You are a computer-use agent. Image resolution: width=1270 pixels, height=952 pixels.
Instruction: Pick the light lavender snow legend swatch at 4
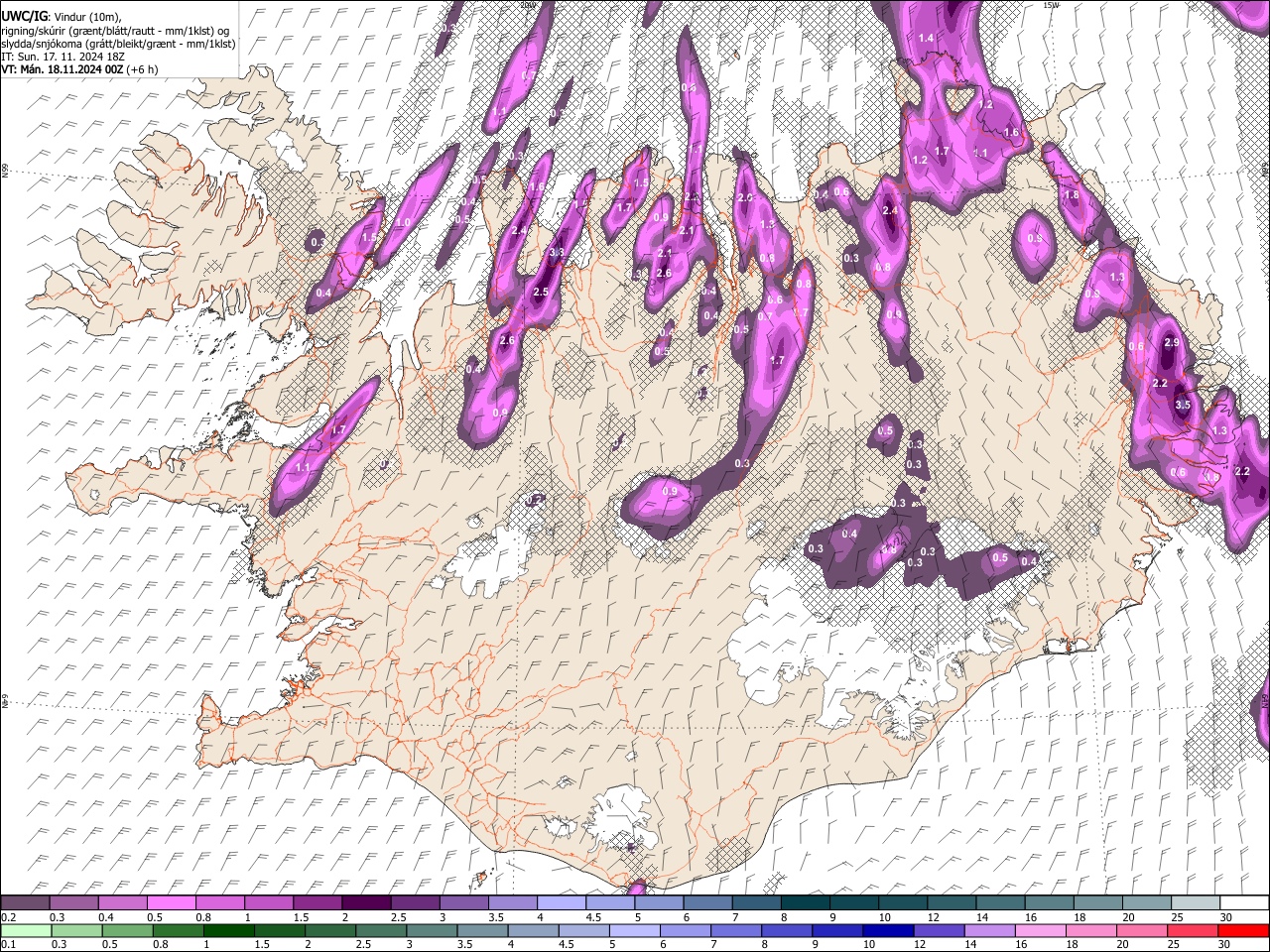pyautogui.click(x=561, y=902)
